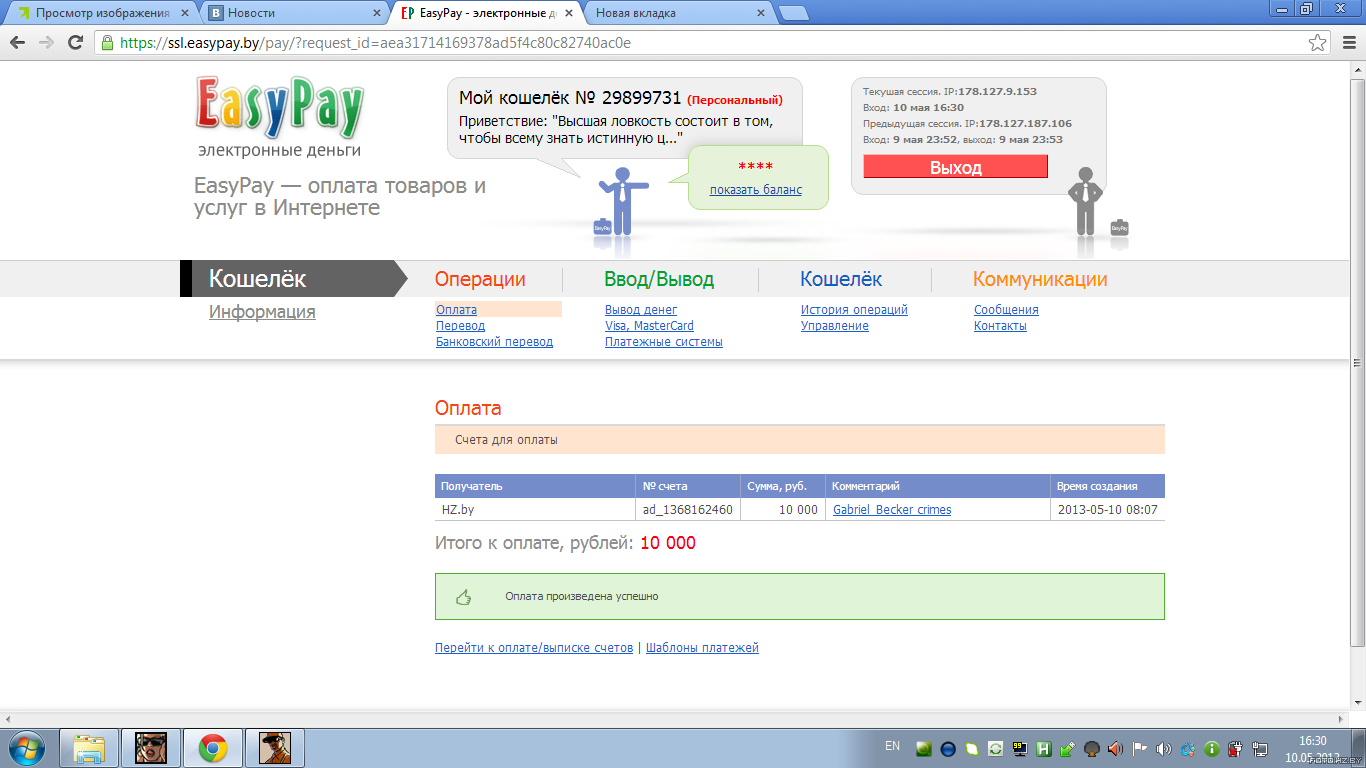Open the Перевод link
1366x768 pixels.
point(460,326)
